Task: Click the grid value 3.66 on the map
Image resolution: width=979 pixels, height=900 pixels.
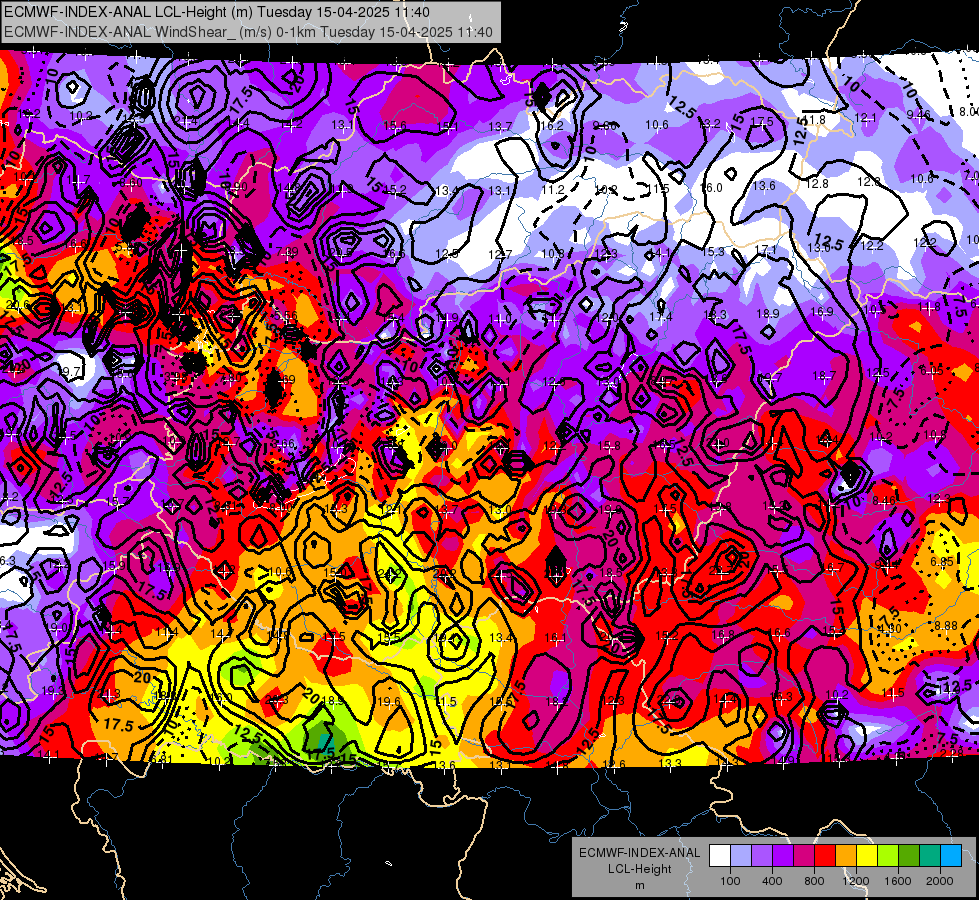Action: [x=283, y=443]
